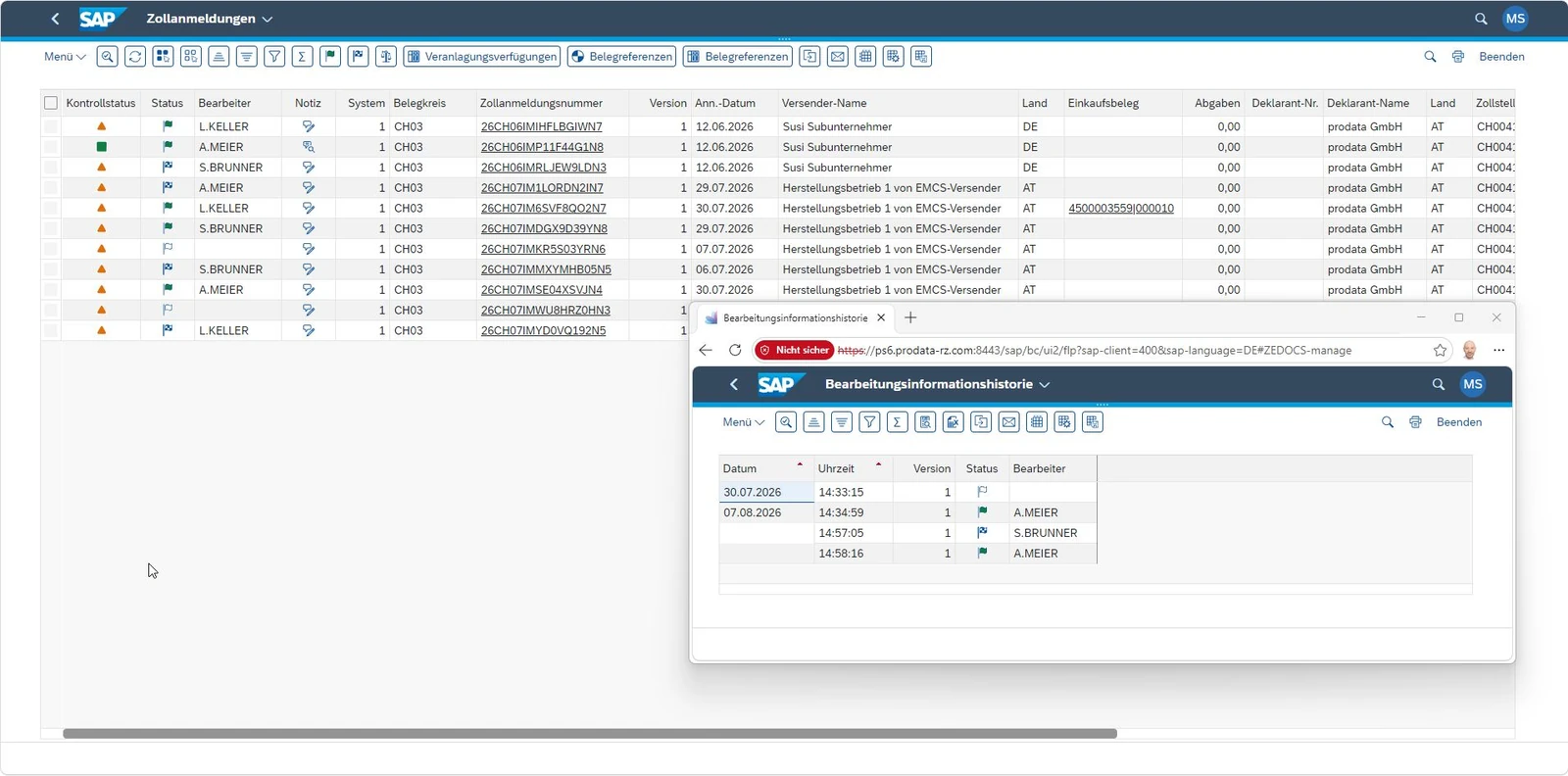The height and width of the screenshot is (776, 1568).
Task: Tick the select-all checkbox in the table header
Action: click(x=51, y=103)
